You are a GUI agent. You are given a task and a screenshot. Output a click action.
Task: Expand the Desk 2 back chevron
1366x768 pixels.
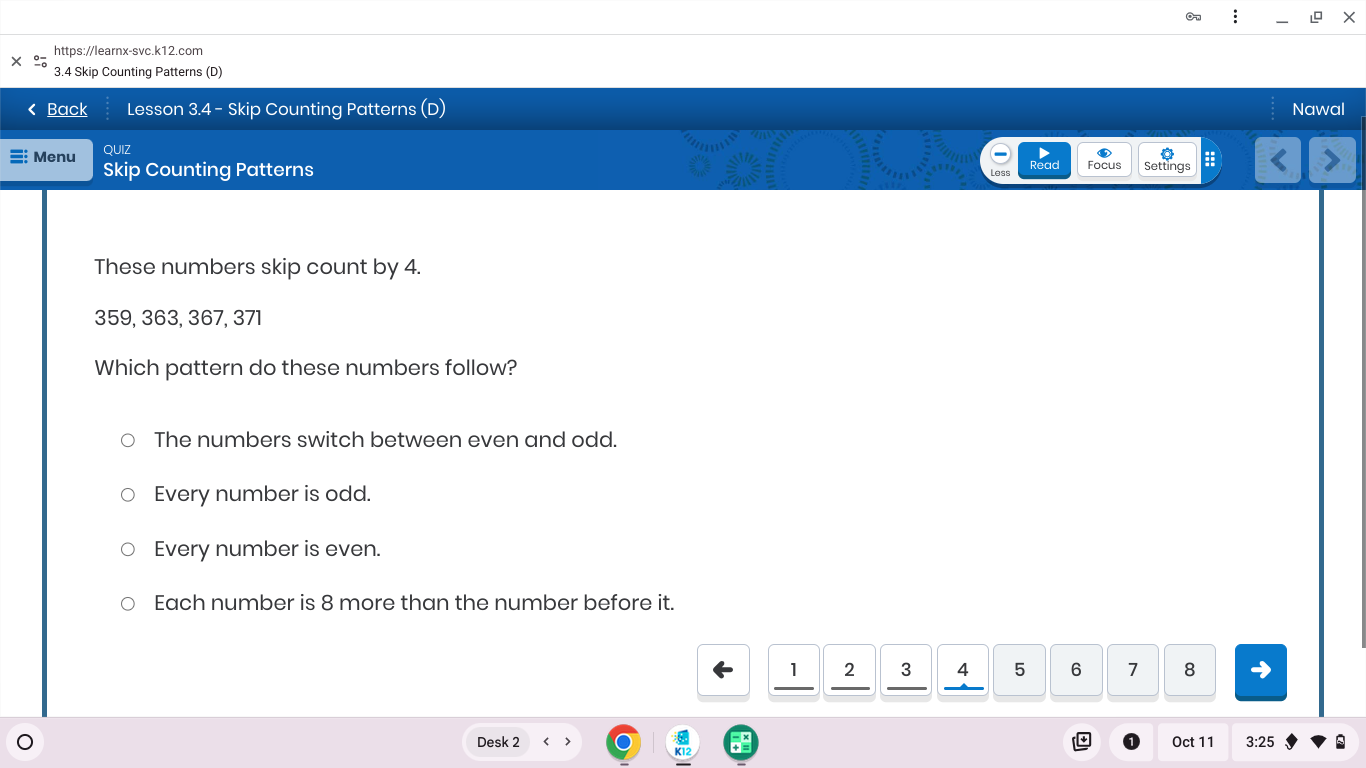546,742
